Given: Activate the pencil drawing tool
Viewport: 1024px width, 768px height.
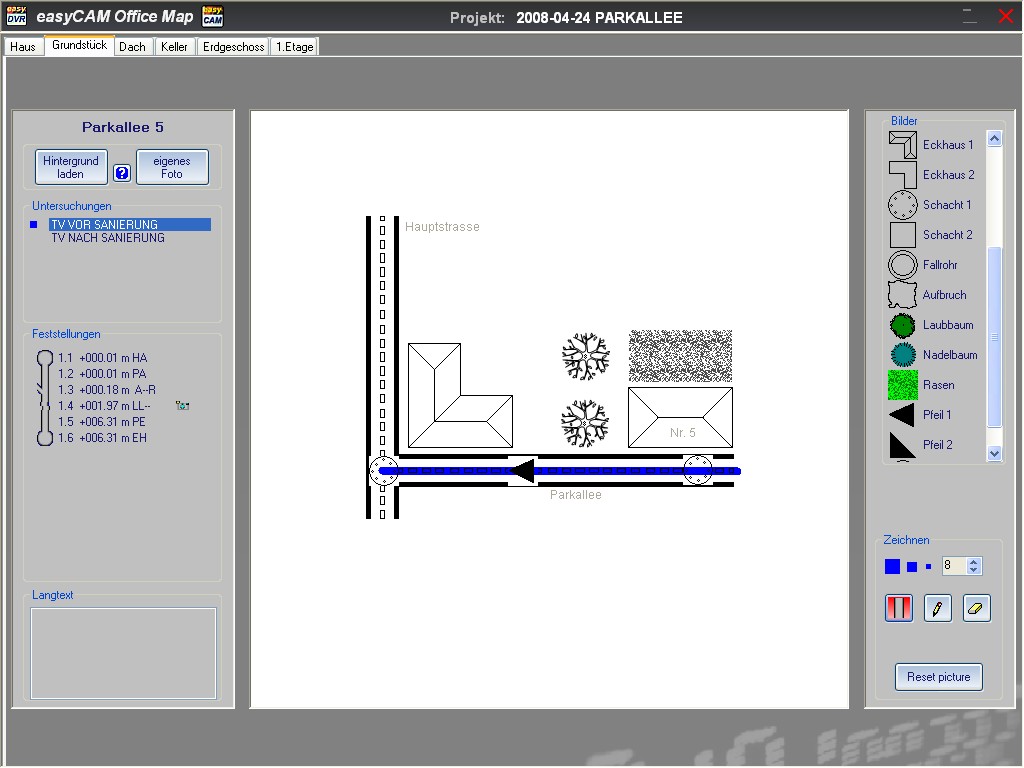Looking at the screenshot, I should point(937,608).
